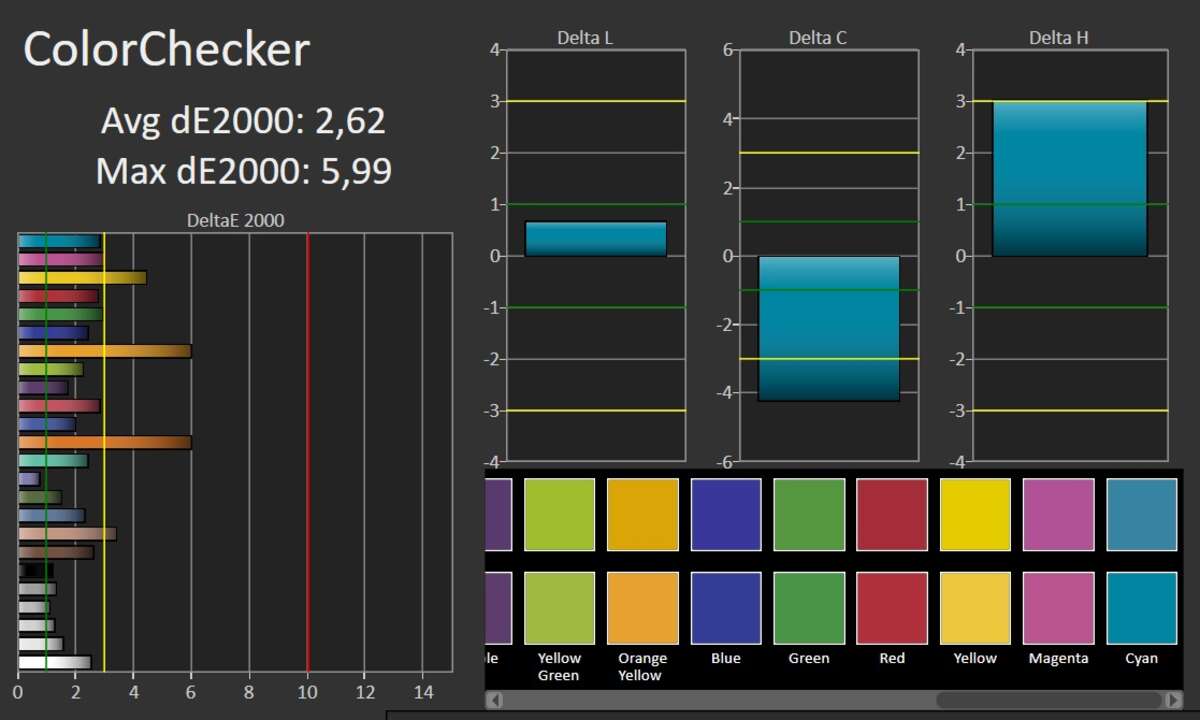Click the 'Cyan' swatch label
Viewport: 1200px width, 720px height.
coord(1141,658)
